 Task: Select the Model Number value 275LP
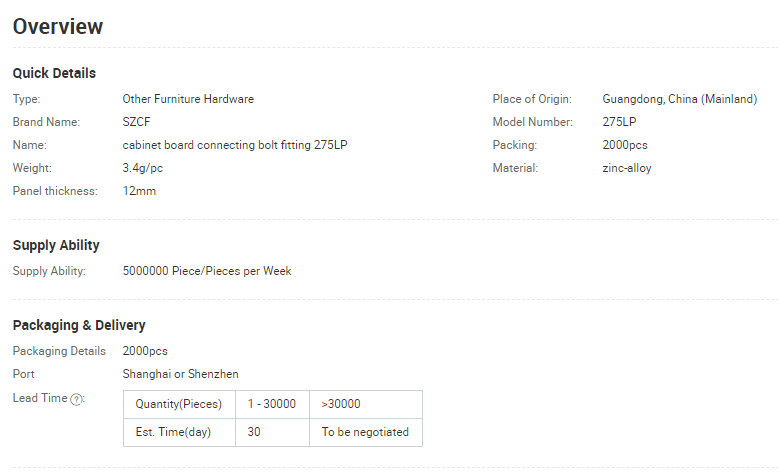tap(619, 122)
